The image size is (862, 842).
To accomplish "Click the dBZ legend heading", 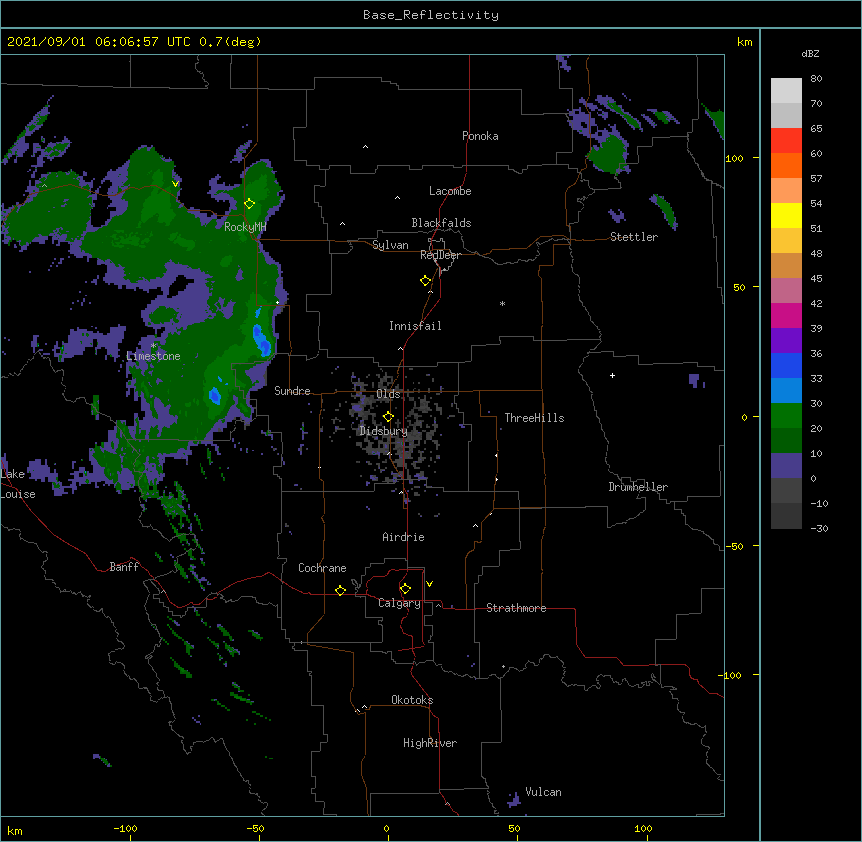I will point(810,54).
